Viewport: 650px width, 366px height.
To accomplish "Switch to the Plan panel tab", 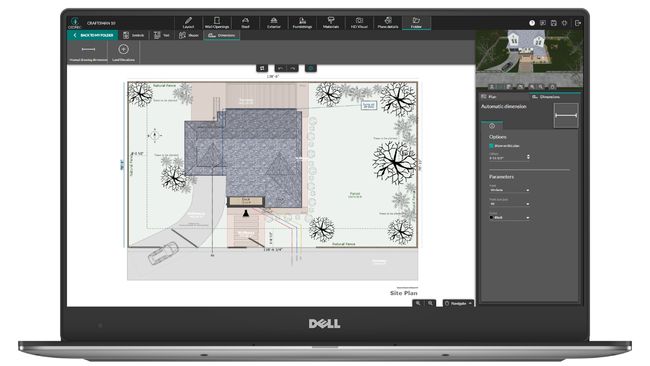I will click(x=503, y=97).
